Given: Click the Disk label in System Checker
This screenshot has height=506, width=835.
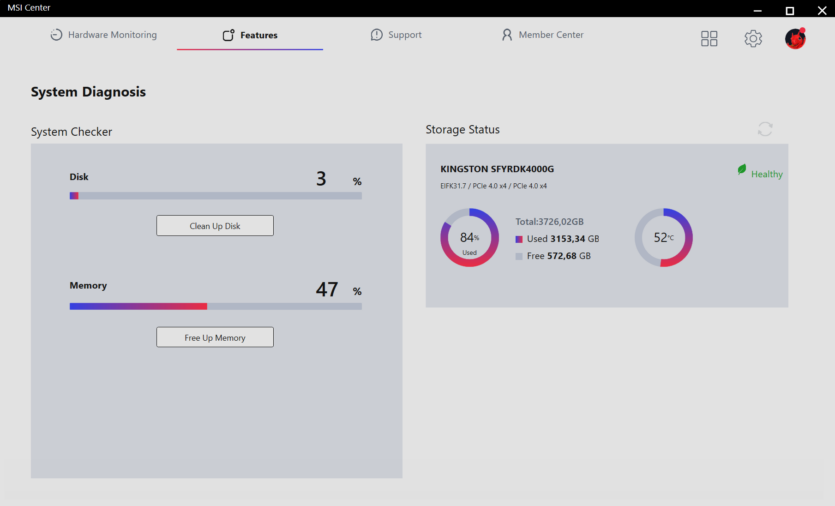Looking at the screenshot, I should click(x=79, y=177).
